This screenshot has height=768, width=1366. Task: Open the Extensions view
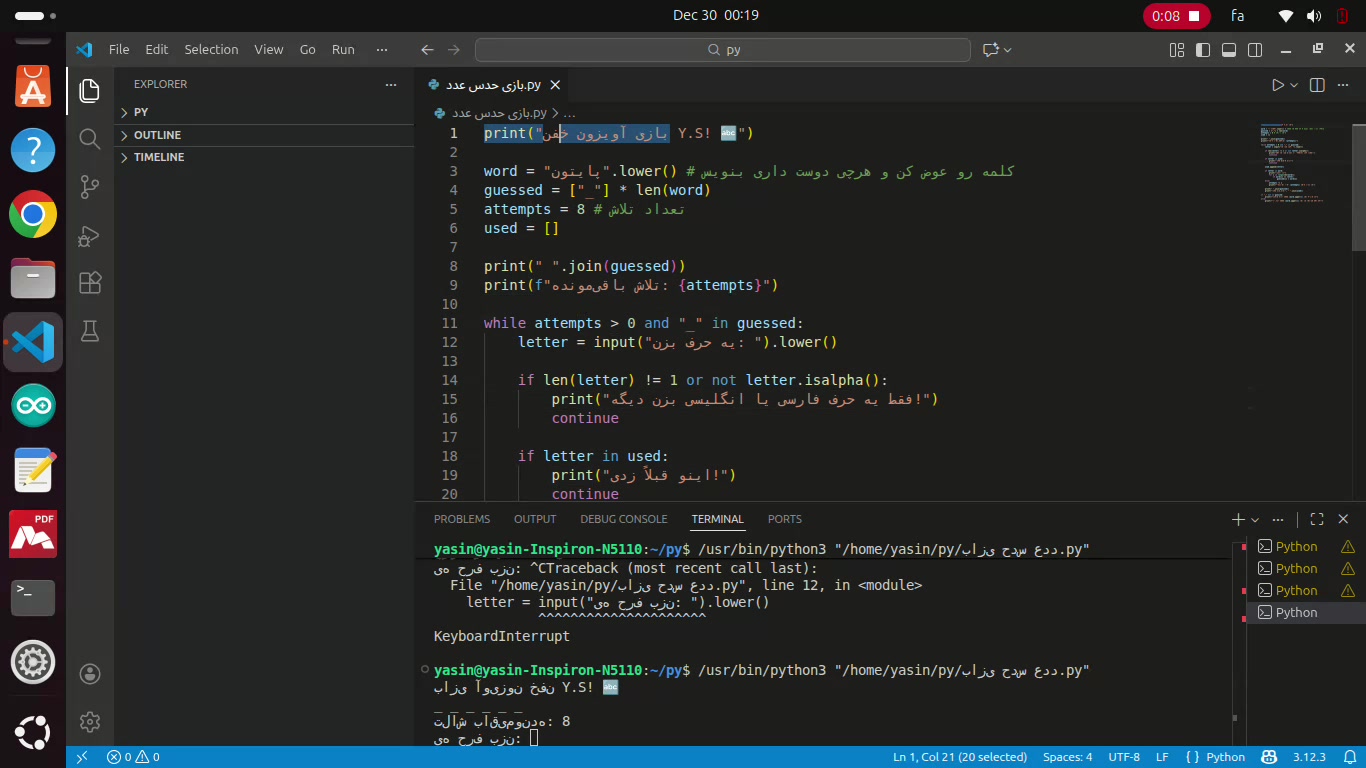point(90,283)
